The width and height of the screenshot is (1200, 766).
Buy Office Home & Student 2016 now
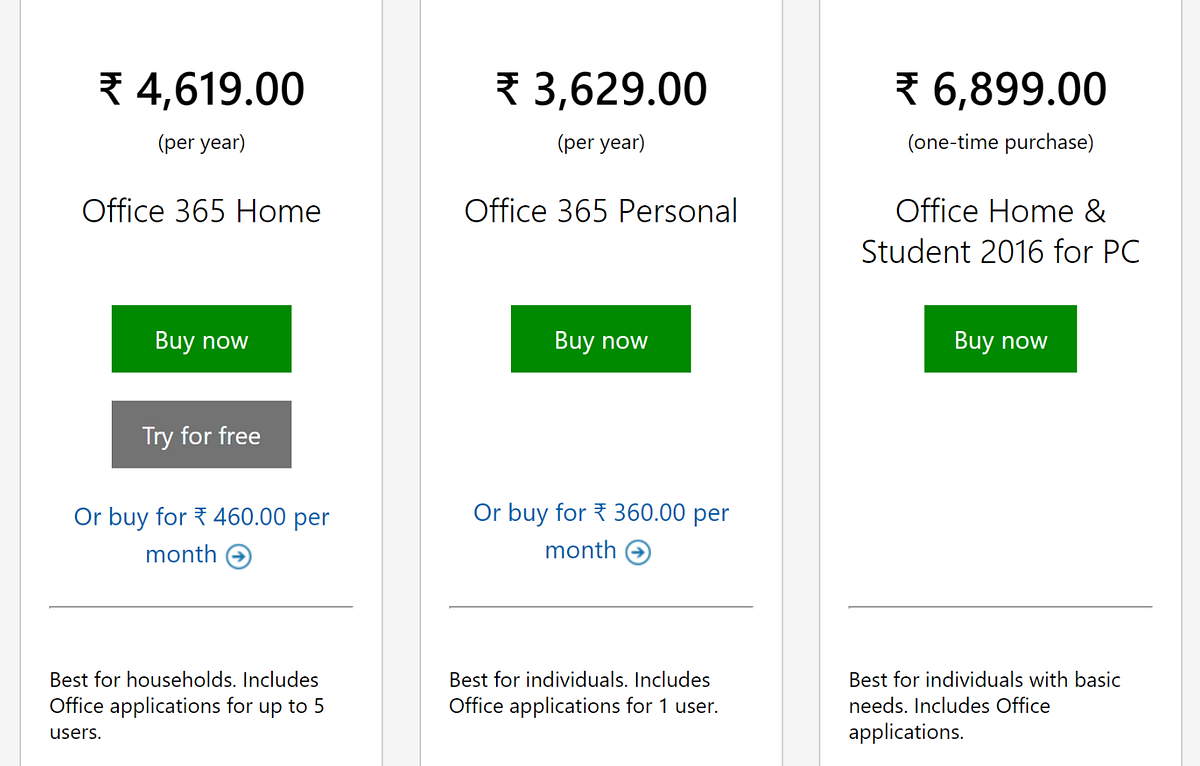(x=1000, y=339)
